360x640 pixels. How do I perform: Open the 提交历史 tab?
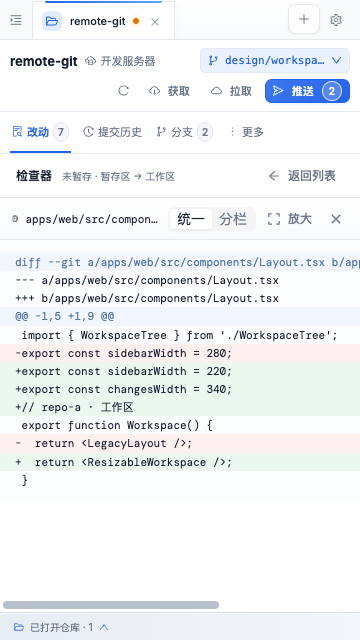click(112, 132)
